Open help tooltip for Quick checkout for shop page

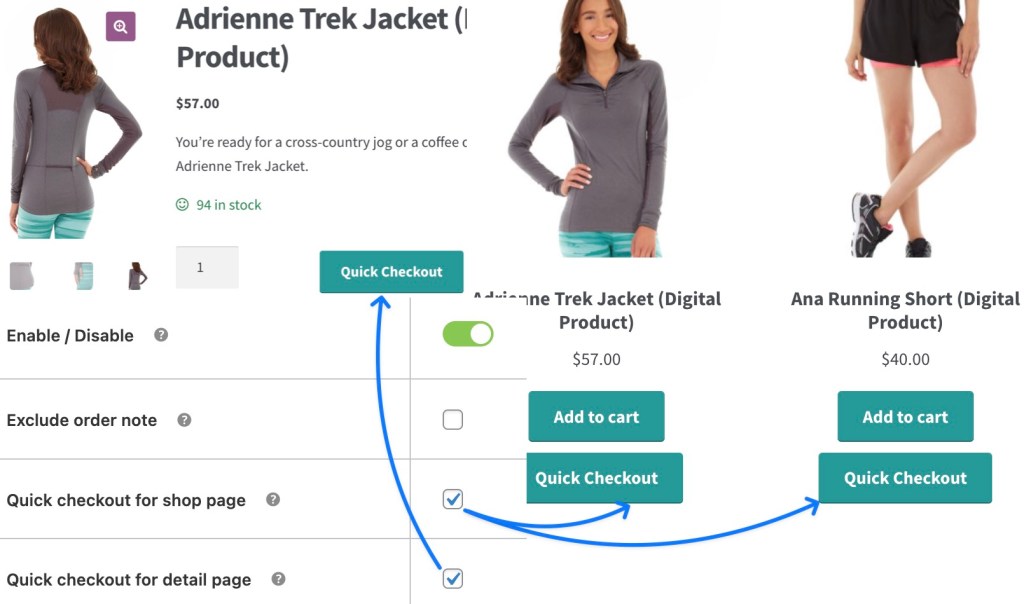click(273, 499)
